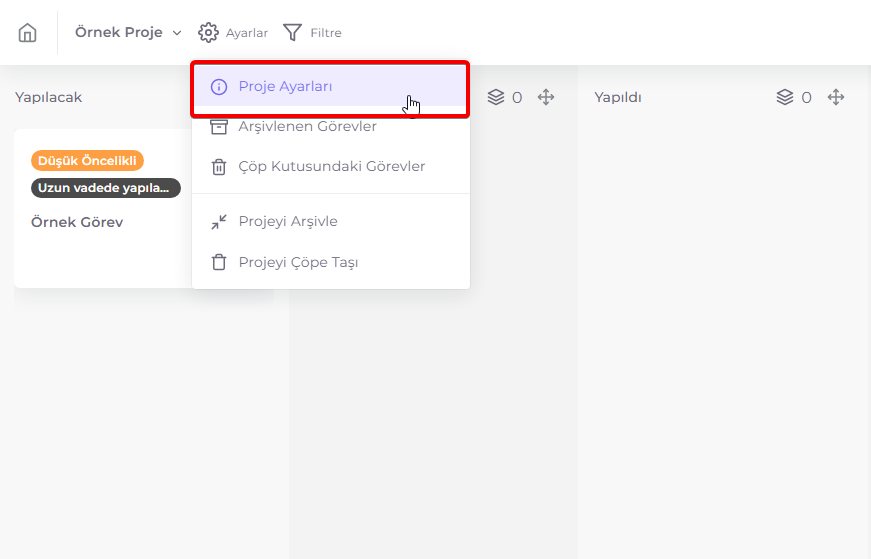This screenshot has width=871, height=559.
Task: Click the collapse arrows icon for Projeyi Arşivle
Action: coord(219,222)
